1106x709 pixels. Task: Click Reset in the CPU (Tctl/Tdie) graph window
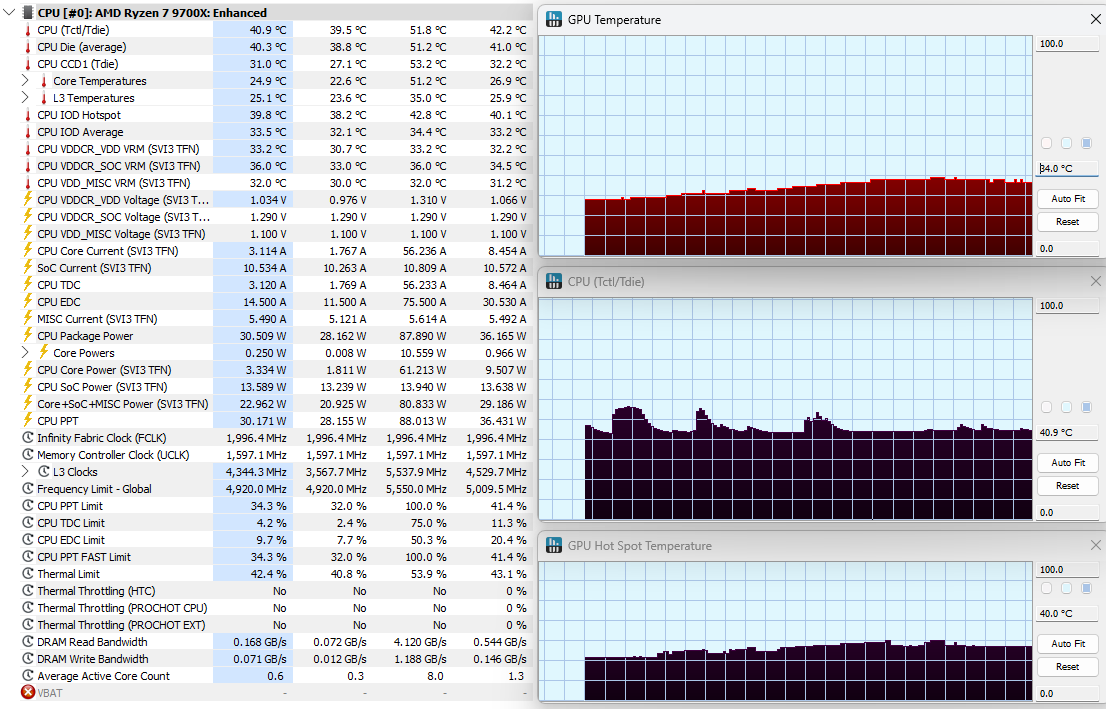click(x=1067, y=485)
